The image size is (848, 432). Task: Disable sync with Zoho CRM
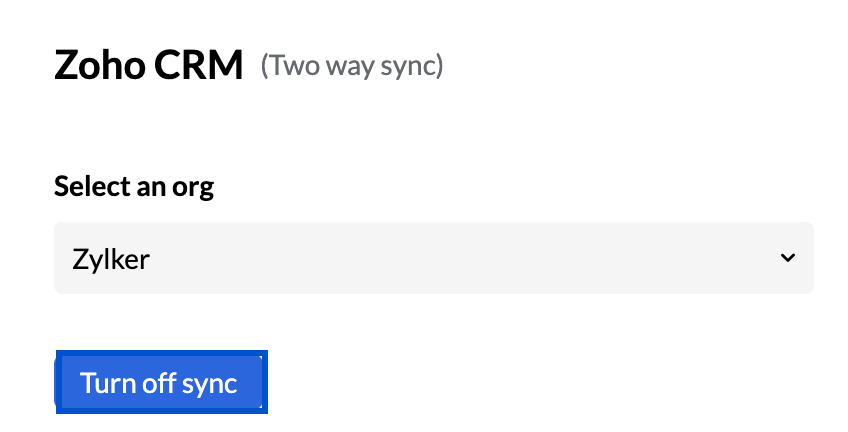[162, 382]
